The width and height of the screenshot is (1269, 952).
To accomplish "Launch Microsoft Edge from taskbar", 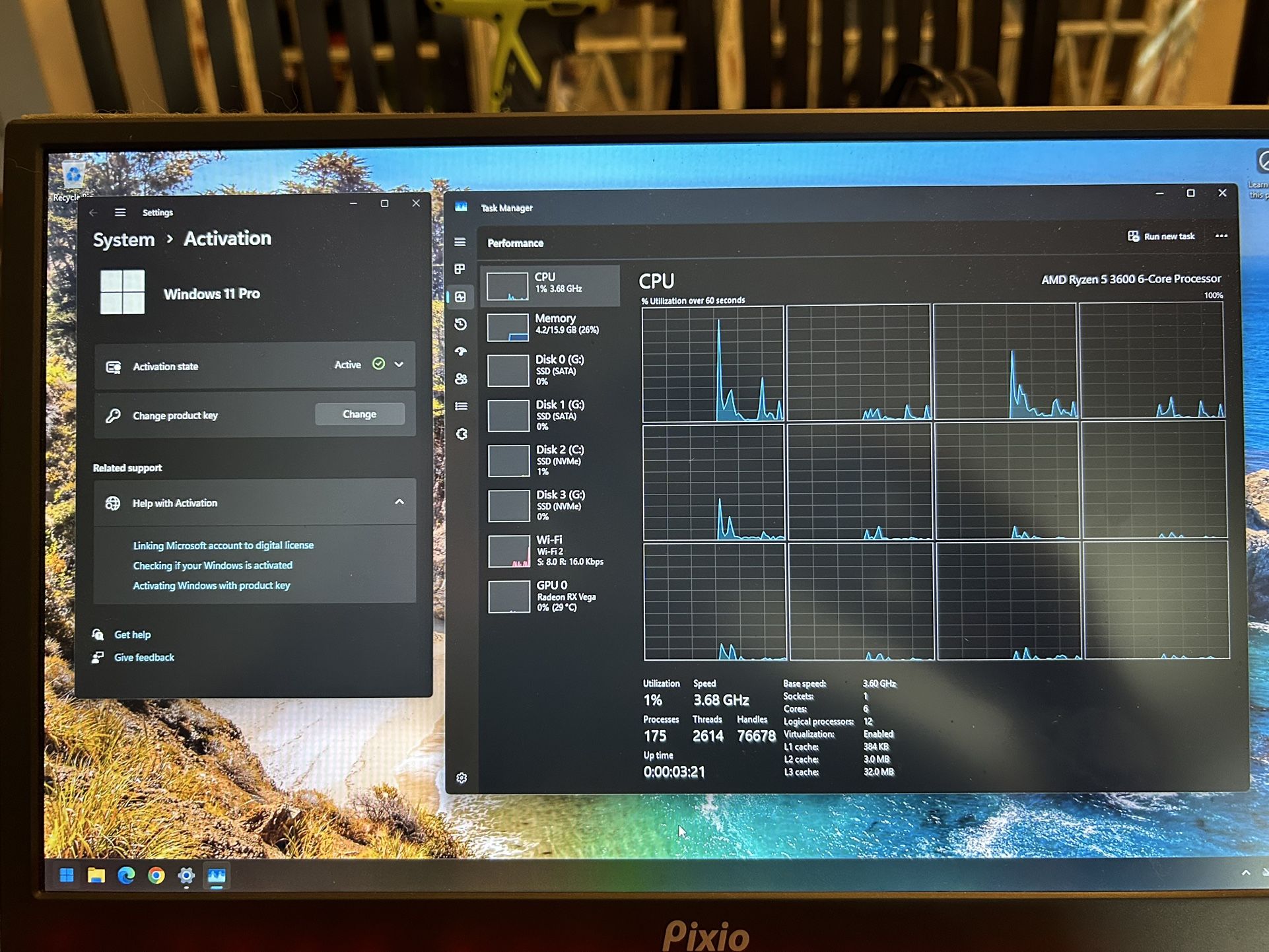I will pyautogui.click(x=126, y=875).
